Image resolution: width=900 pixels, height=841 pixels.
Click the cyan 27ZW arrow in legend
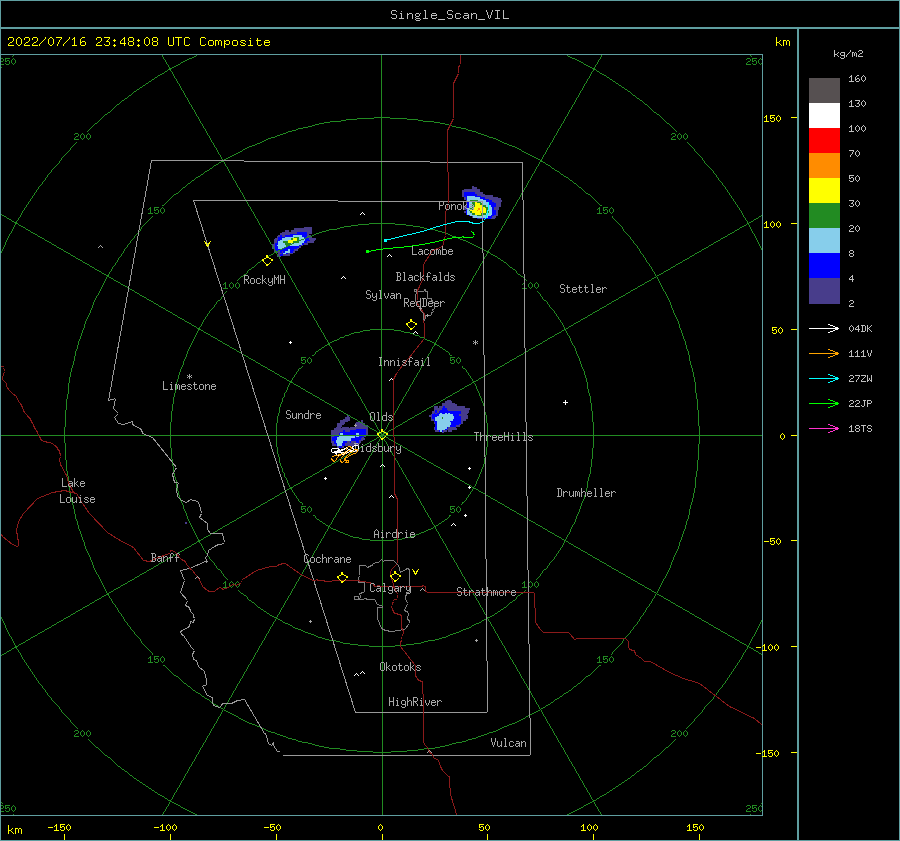coord(824,378)
